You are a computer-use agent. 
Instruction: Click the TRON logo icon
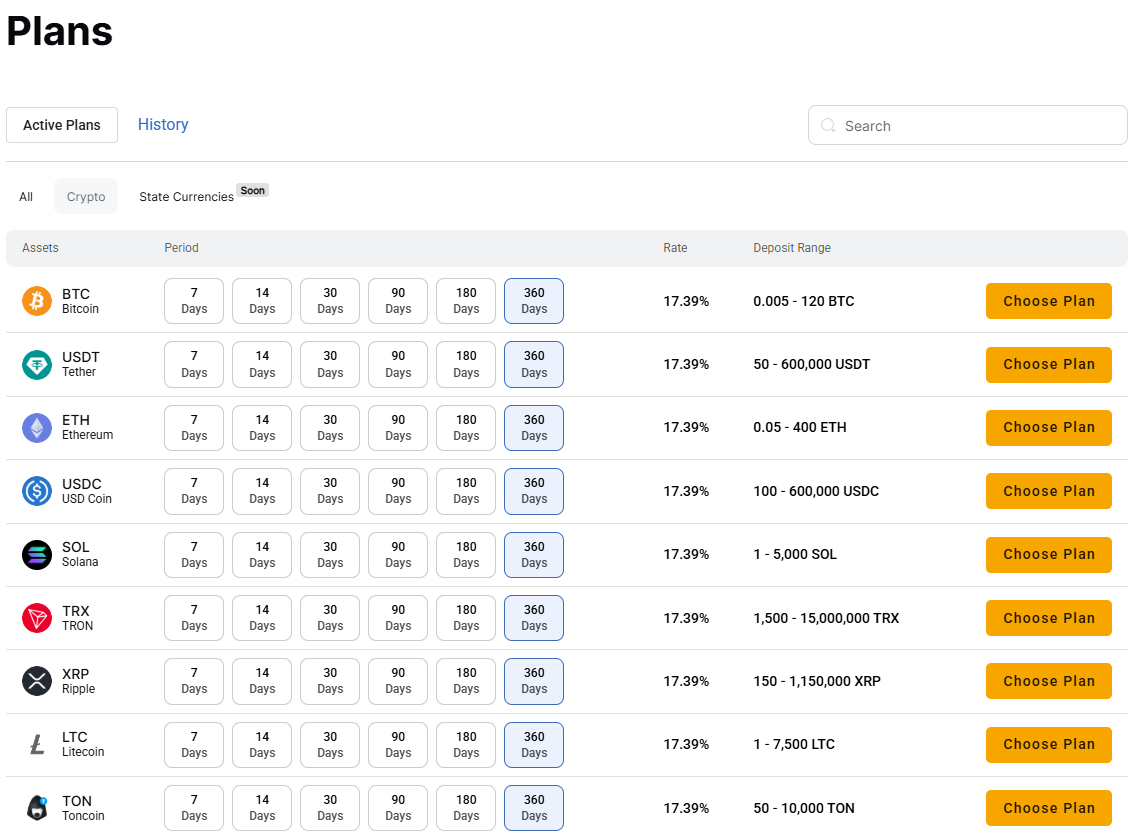37,618
